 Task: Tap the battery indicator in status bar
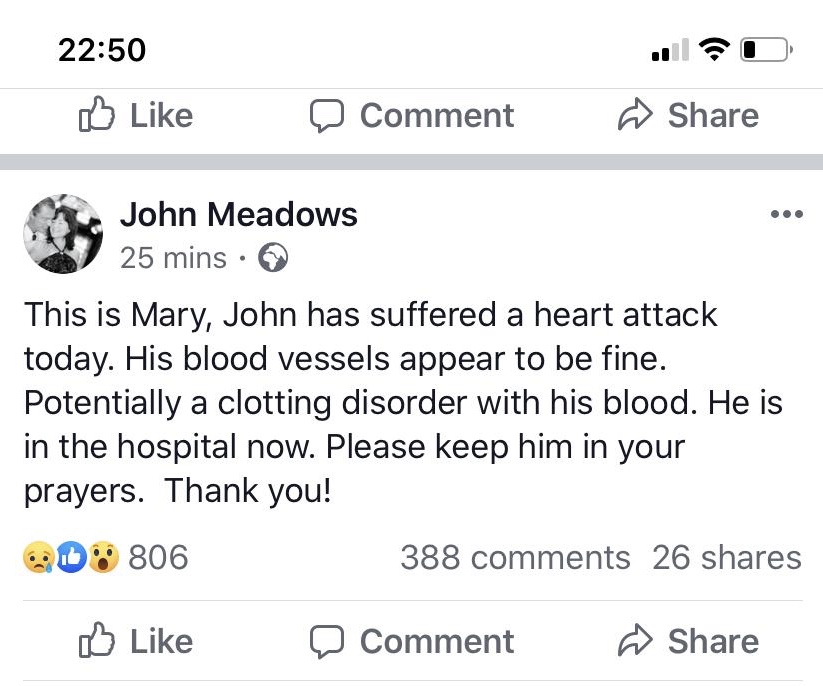tap(765, 49)
